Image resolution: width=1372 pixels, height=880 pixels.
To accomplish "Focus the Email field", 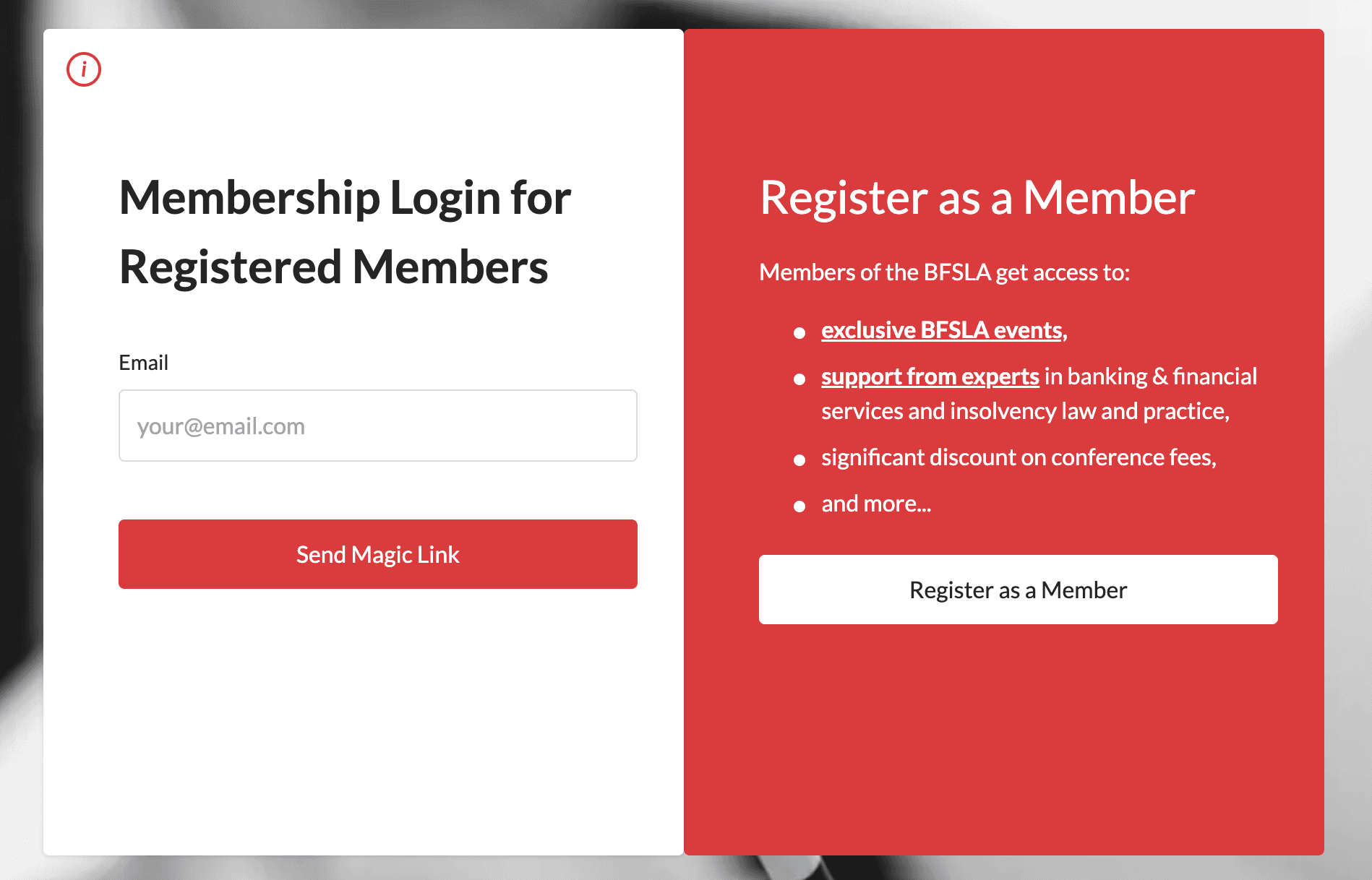I will 376,426.
